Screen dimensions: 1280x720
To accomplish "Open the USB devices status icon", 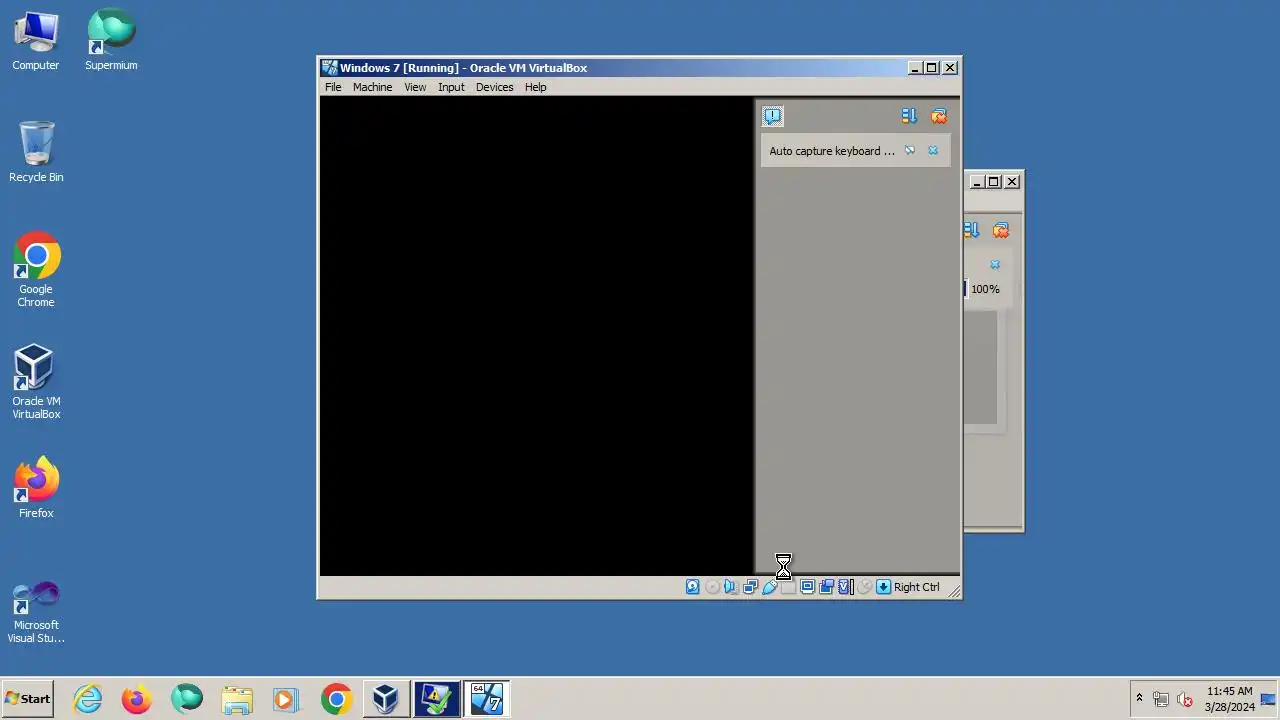I will click(x=769, y=587).
